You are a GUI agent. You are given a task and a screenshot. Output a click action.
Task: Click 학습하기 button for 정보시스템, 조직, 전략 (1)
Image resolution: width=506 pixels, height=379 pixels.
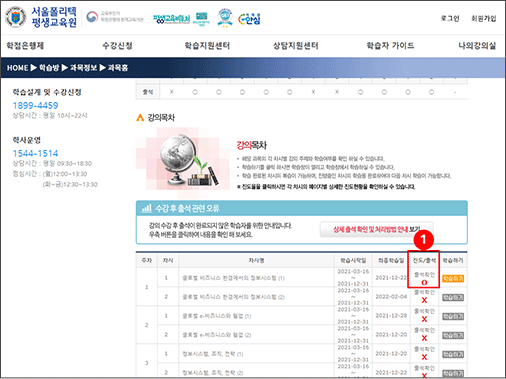453,354
